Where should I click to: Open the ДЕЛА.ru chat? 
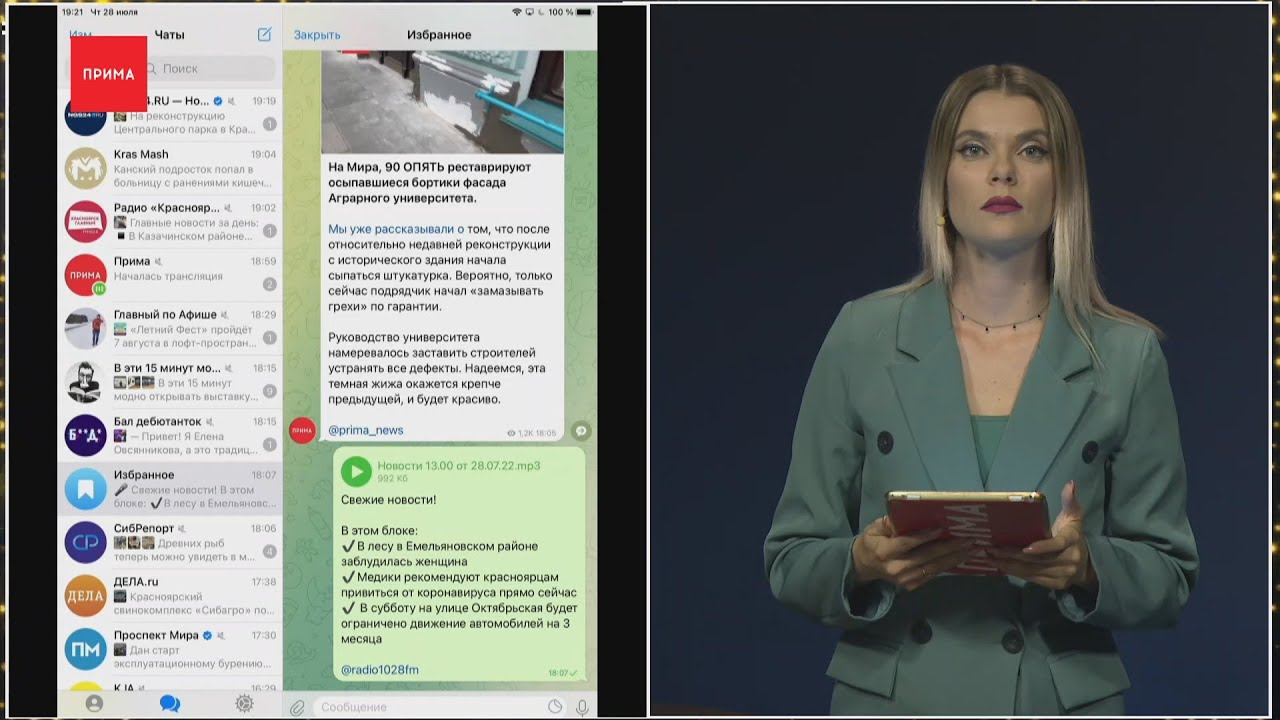170,596
